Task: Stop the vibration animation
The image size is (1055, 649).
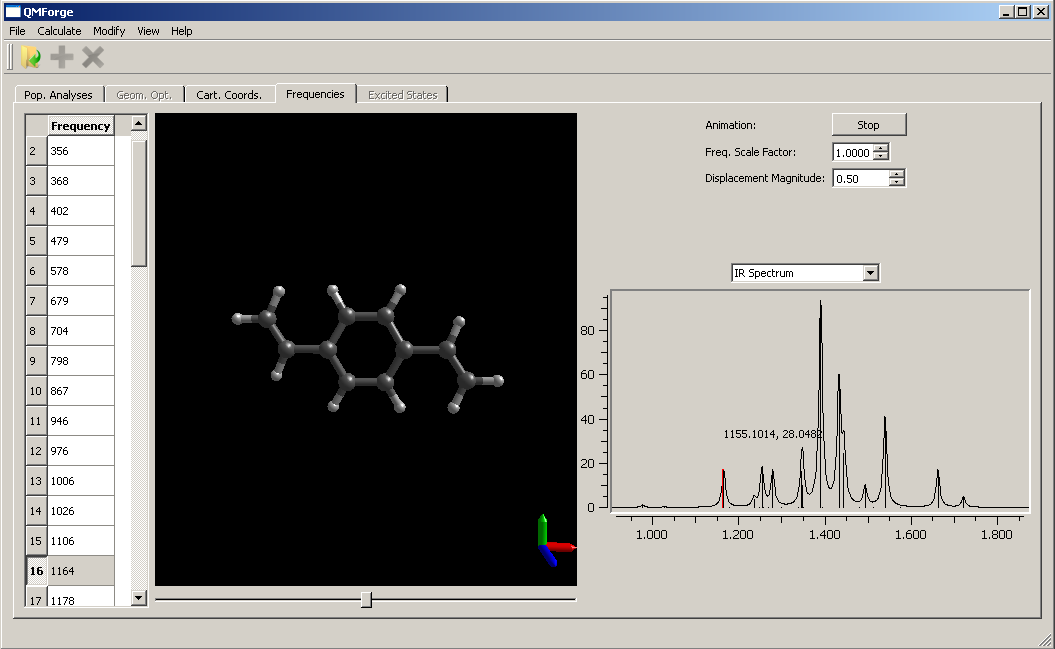Action: pyautogui.click(x=868, y=125)
